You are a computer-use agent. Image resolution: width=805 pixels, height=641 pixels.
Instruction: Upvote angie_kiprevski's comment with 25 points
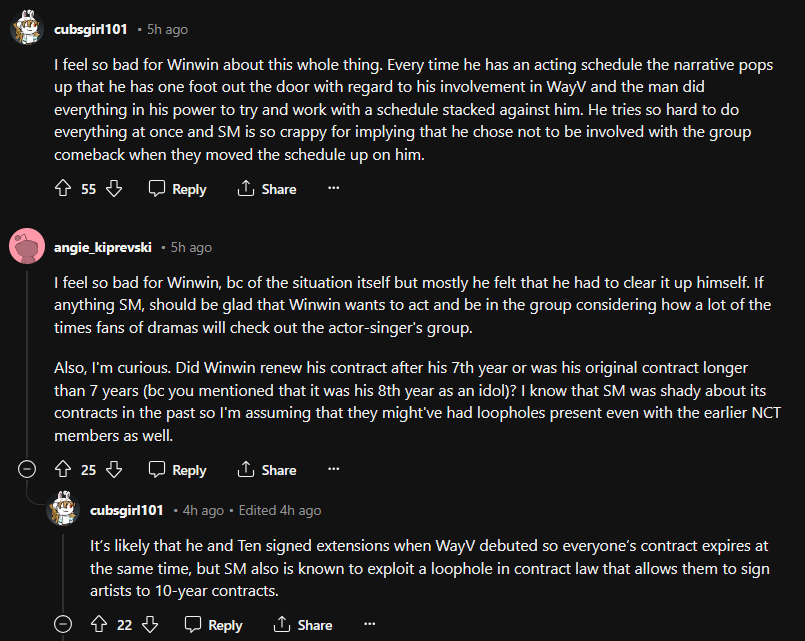(62, 470)
